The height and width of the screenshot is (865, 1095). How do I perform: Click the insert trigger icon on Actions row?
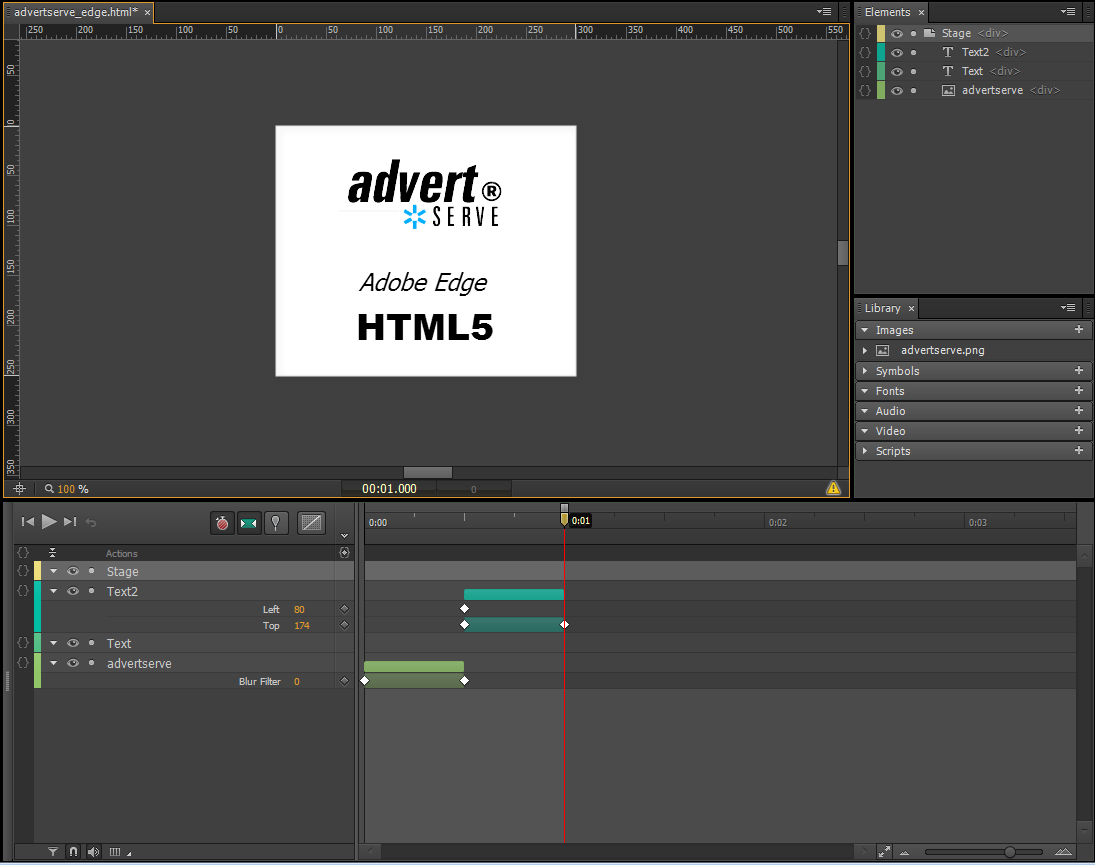pos(344,552)
